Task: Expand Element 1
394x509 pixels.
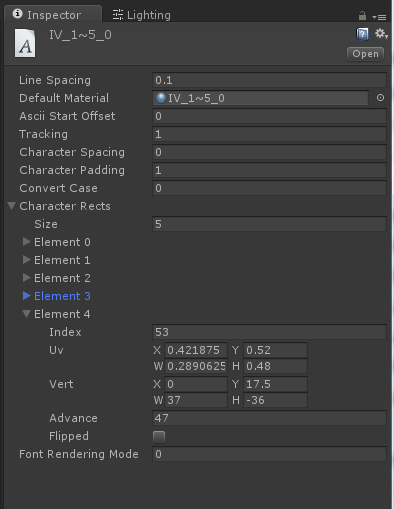Action: tap(26, 260)
